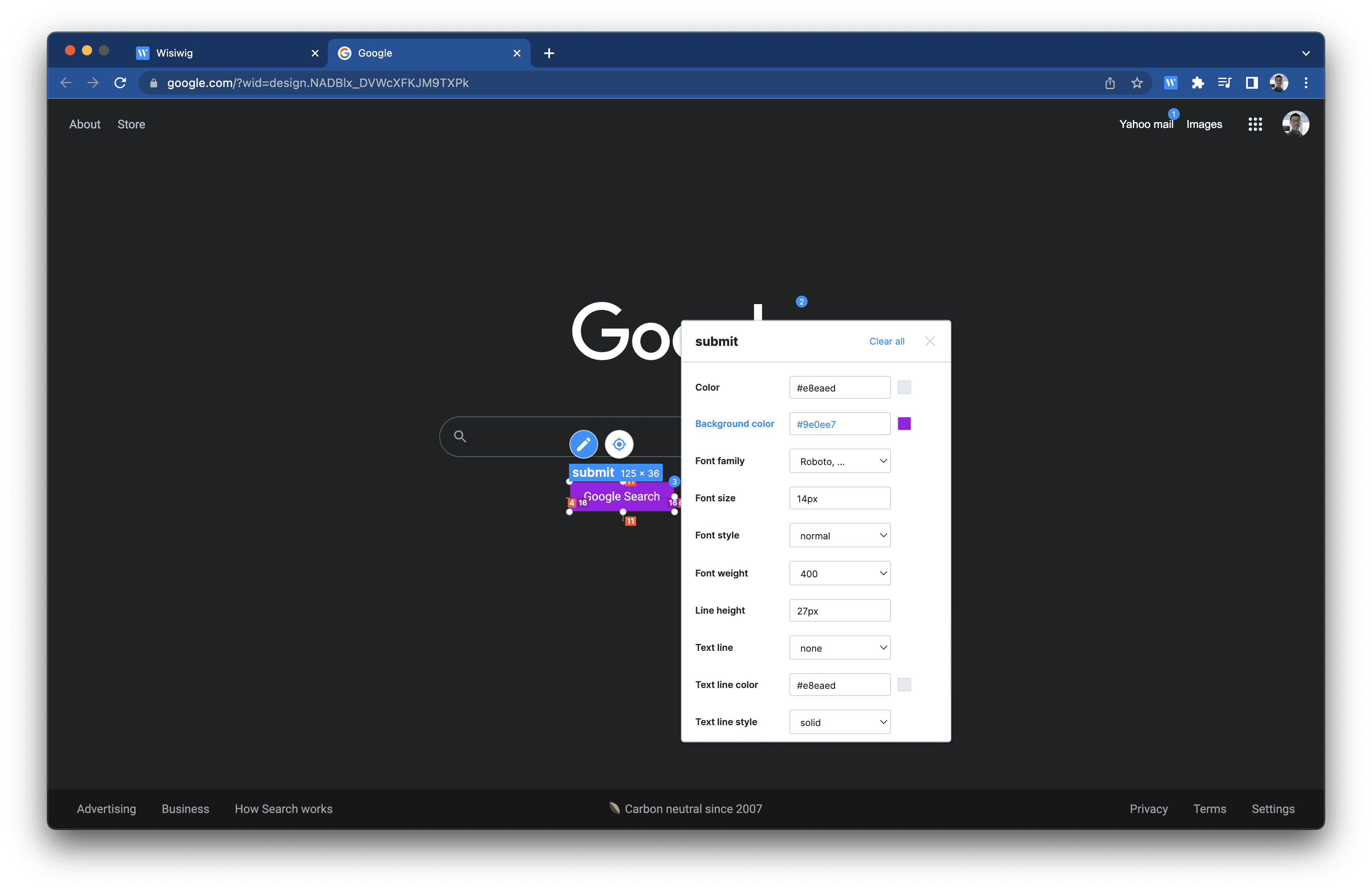
Task: Click the Background color hex input
Action: pos(840,424)
